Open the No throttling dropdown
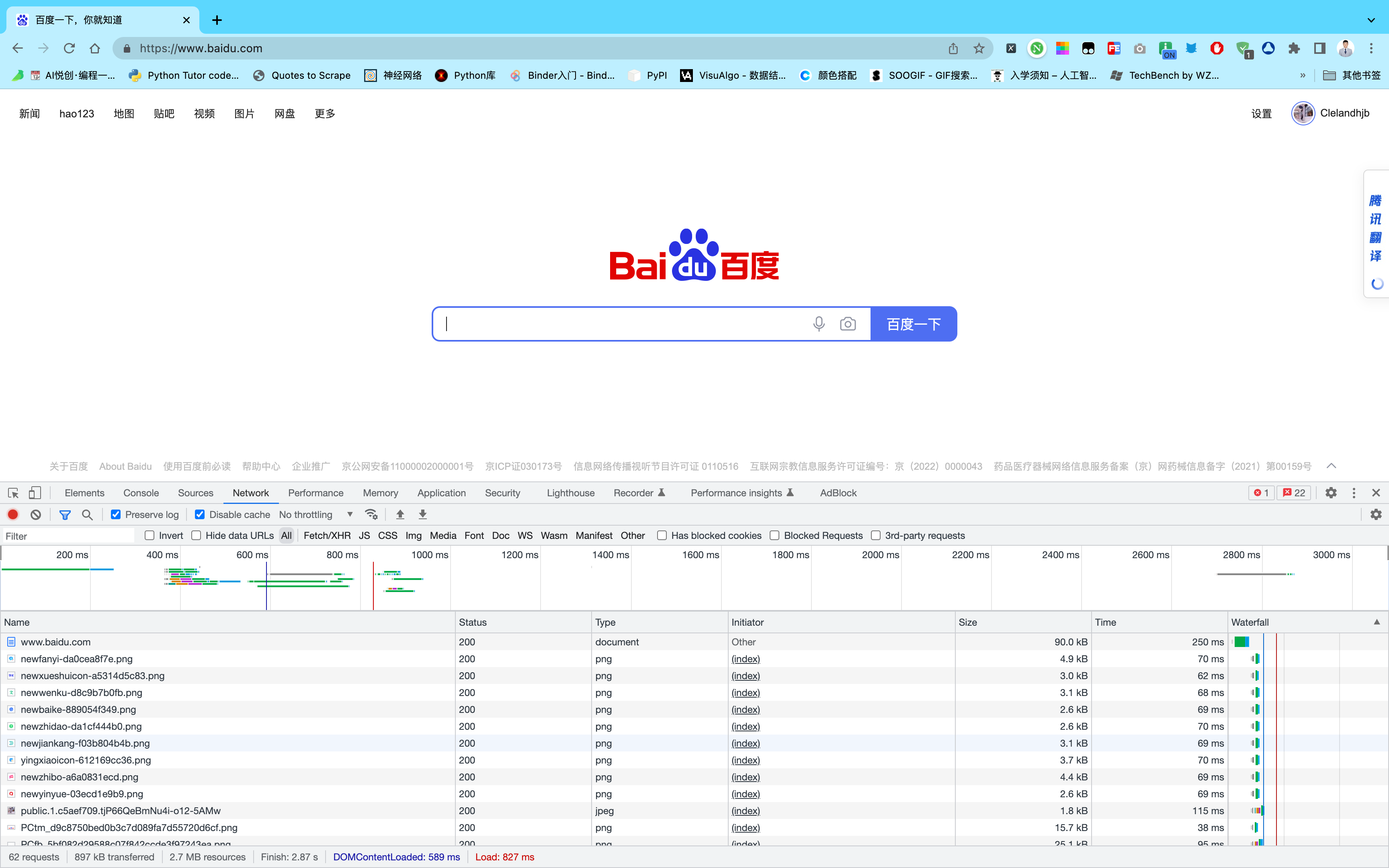The height and width of the screenshot is (868, 1389). point(315,514)
